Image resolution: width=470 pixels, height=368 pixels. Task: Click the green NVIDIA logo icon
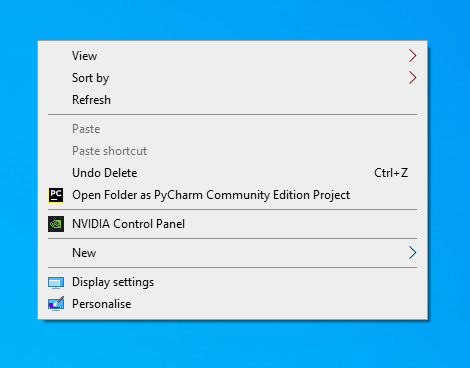point(56,224)
